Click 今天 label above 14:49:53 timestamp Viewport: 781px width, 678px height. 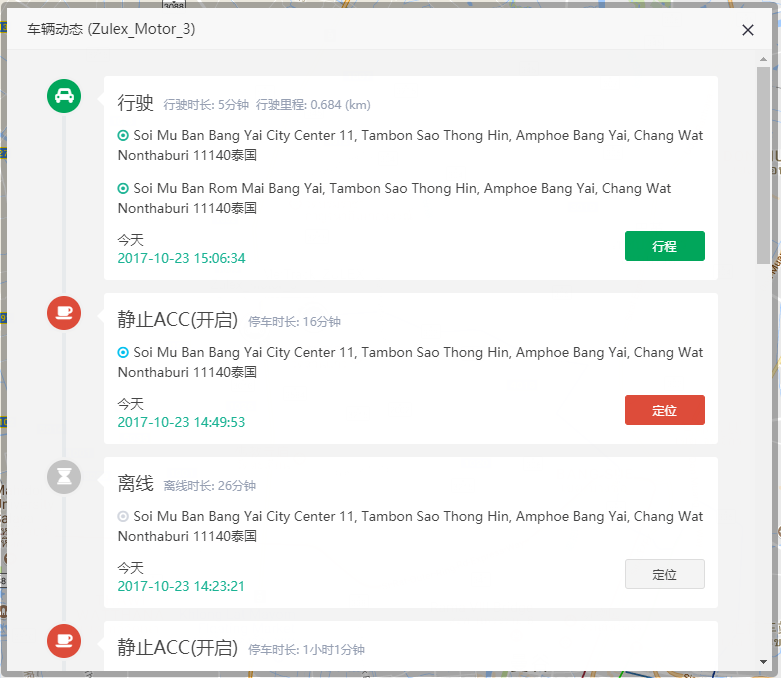tap(130, 404)
